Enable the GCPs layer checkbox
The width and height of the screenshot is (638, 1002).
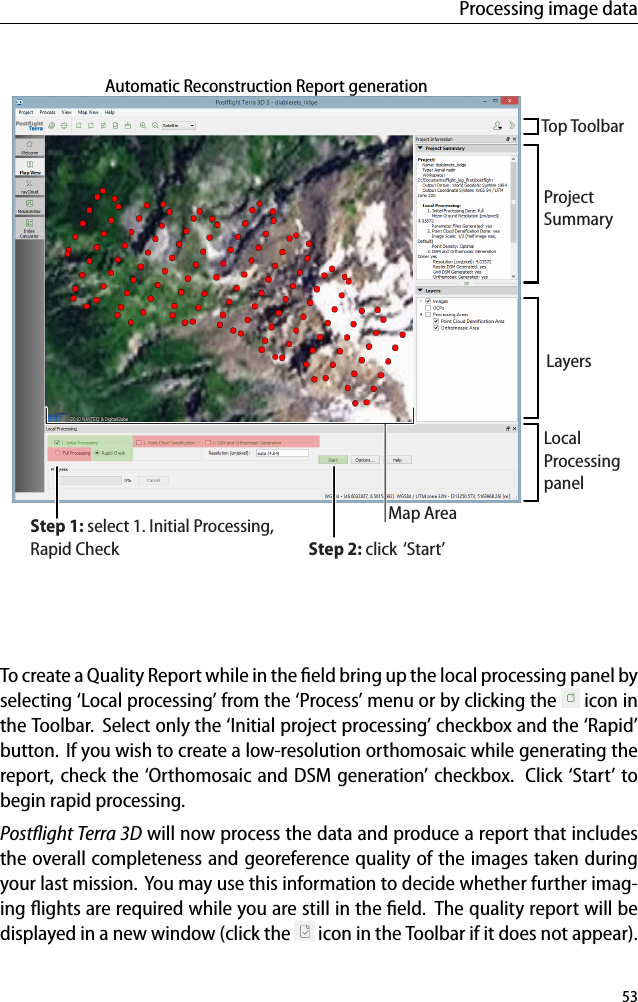point(428,308)
